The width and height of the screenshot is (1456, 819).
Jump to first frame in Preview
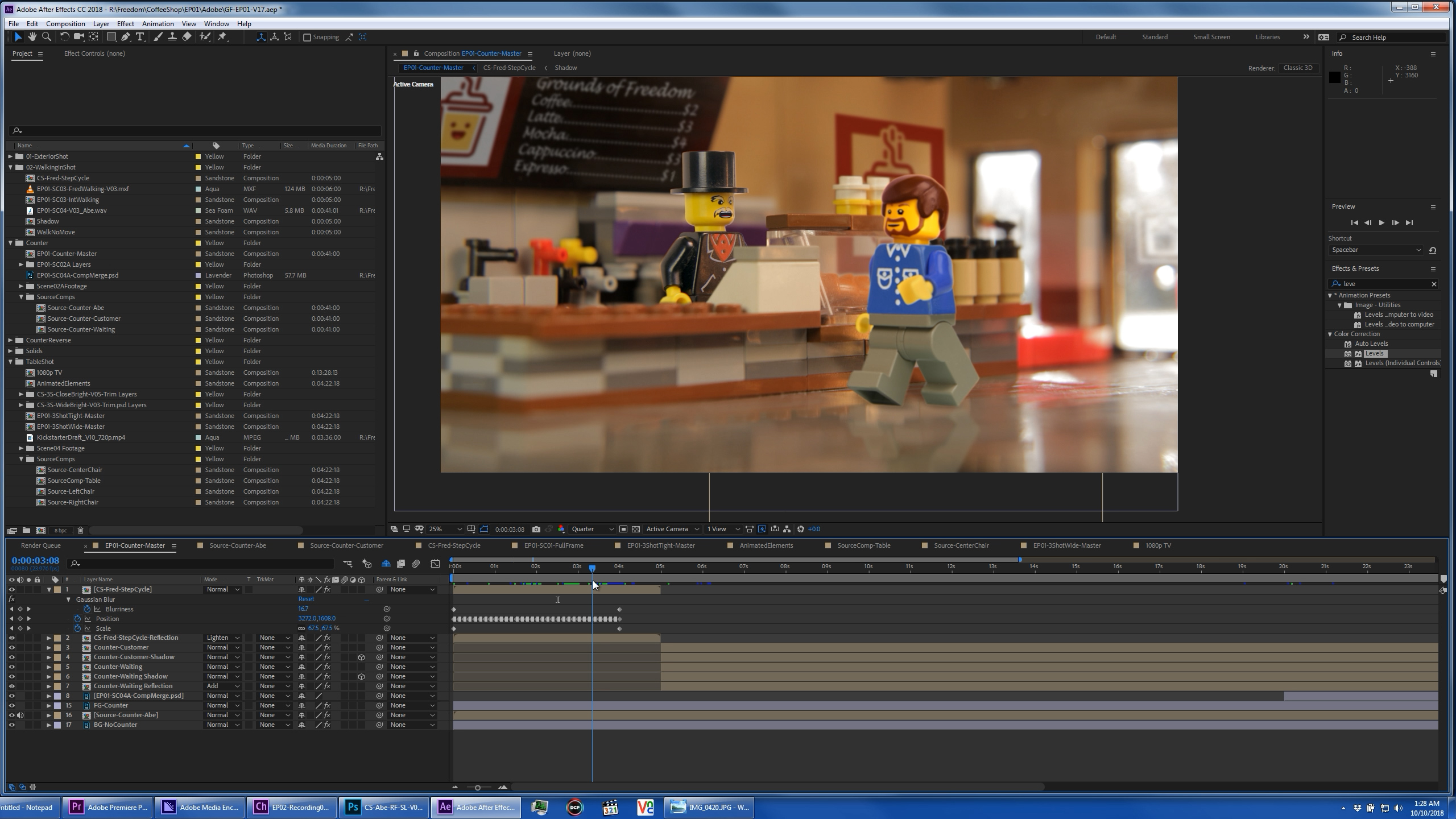pyautogui.click(x=1354, y=223)
